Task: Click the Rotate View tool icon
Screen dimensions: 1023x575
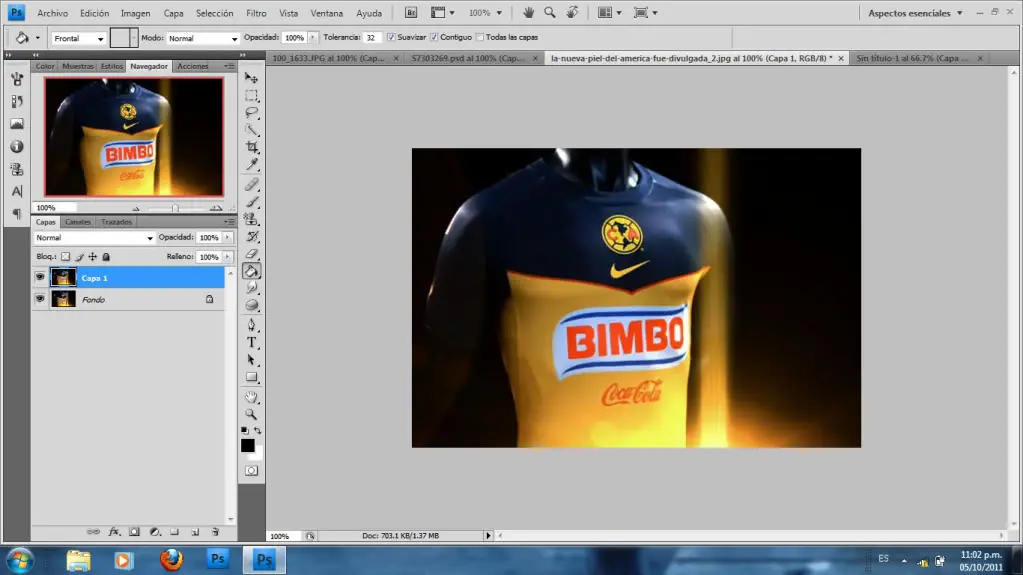Action: pyautogui.click(x=572, y=12)
